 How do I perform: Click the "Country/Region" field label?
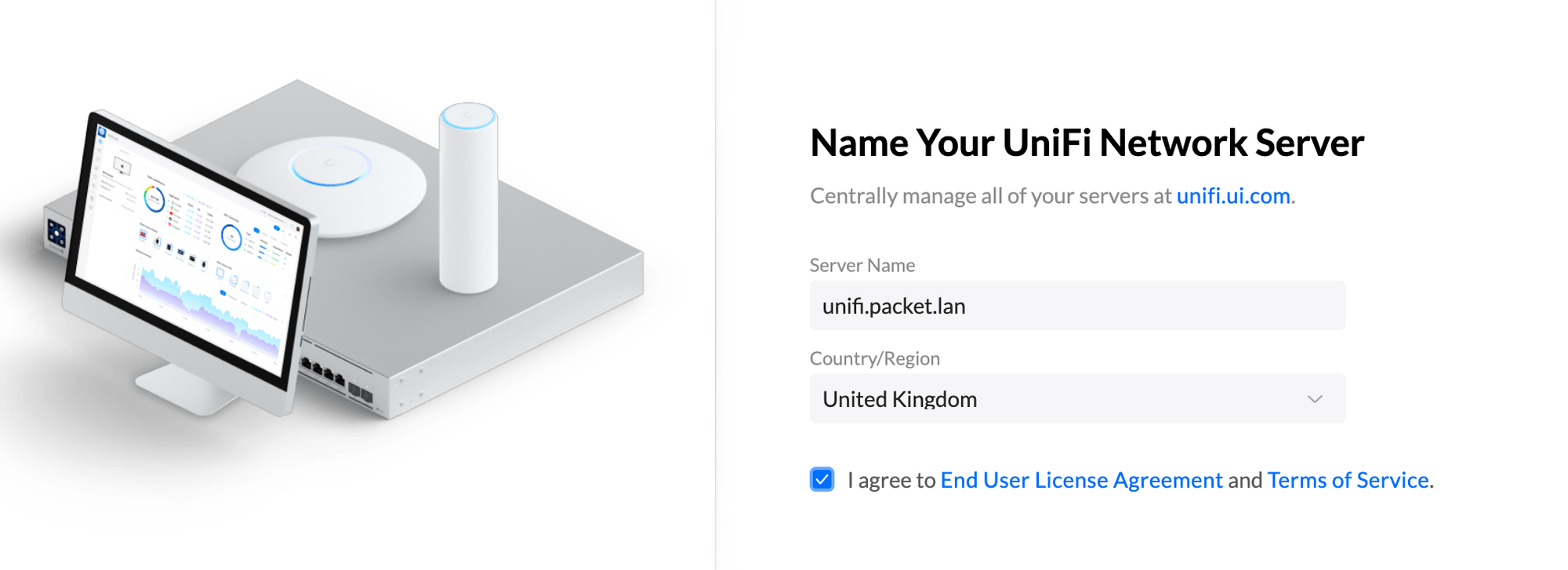pyautogui.click(x=874, y=359)
